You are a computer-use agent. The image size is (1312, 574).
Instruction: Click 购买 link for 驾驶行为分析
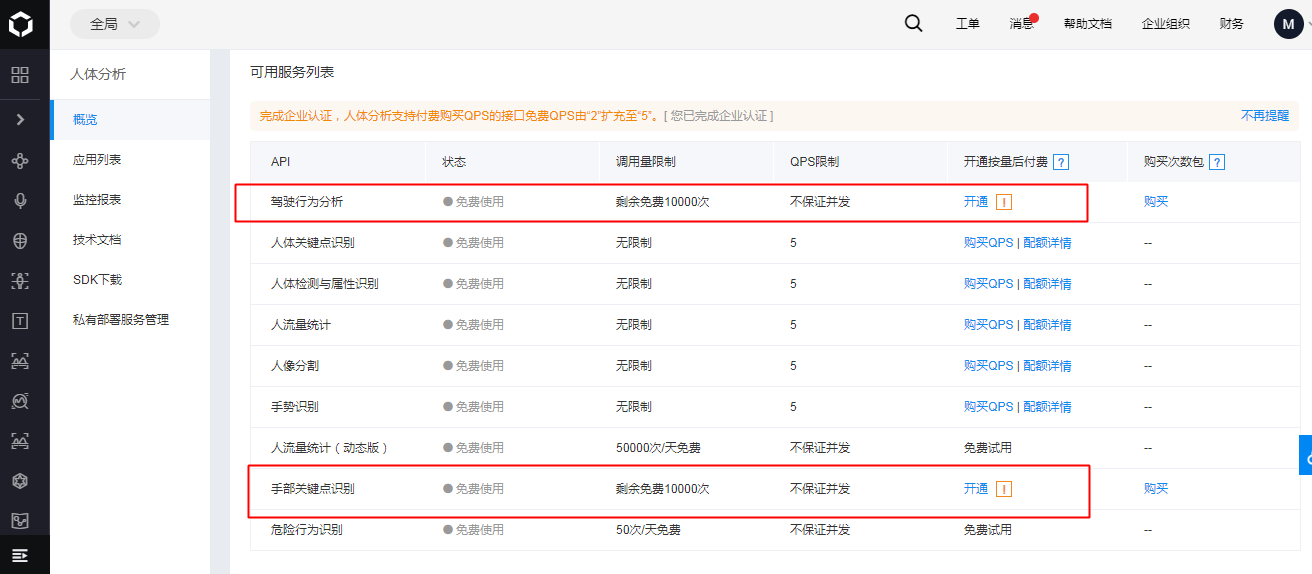coord(1155,202)
